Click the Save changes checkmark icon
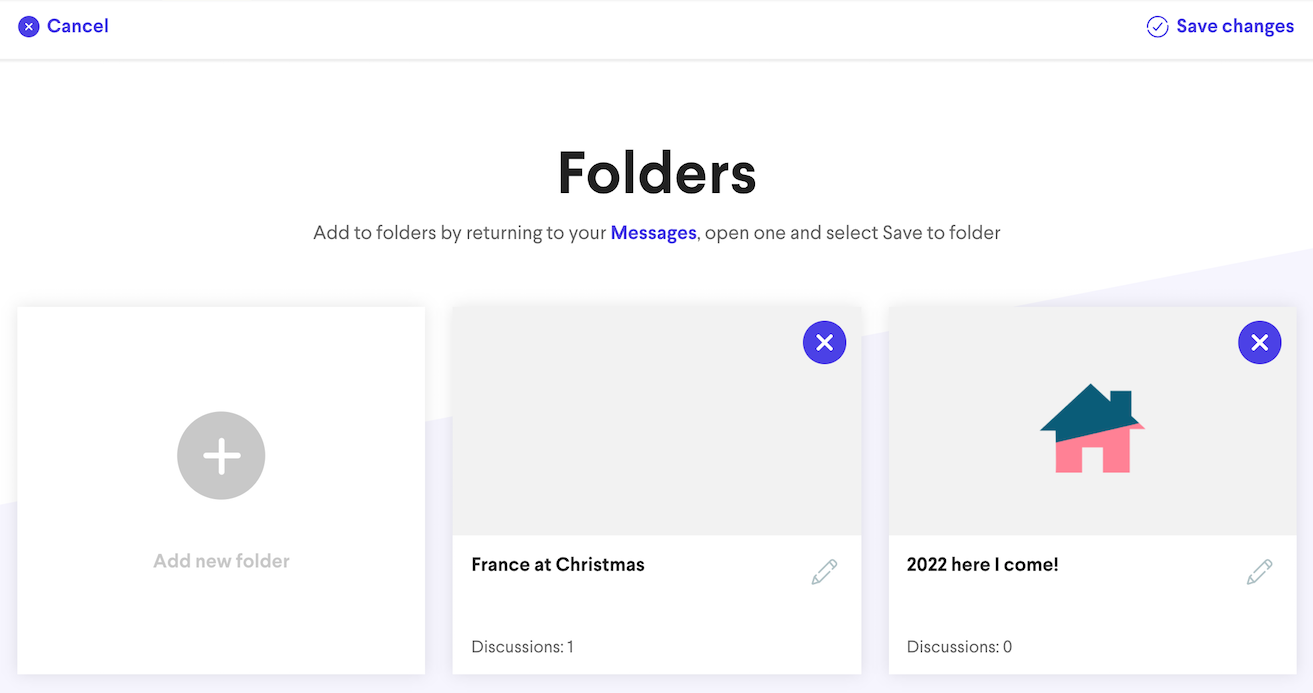1313x693 pixels. [x=1157, y=27]
